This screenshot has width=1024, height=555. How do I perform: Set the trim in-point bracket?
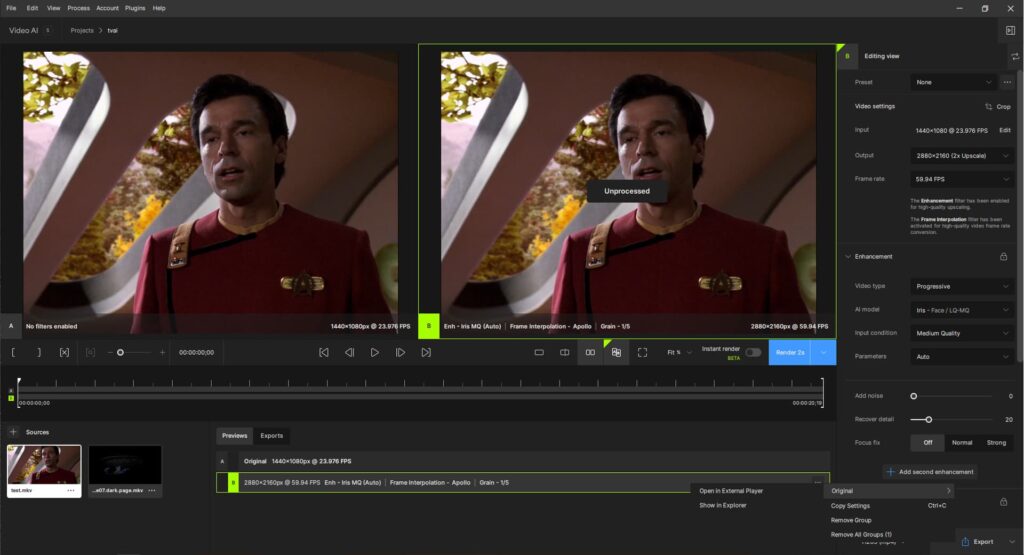click(x=14, y=352)
